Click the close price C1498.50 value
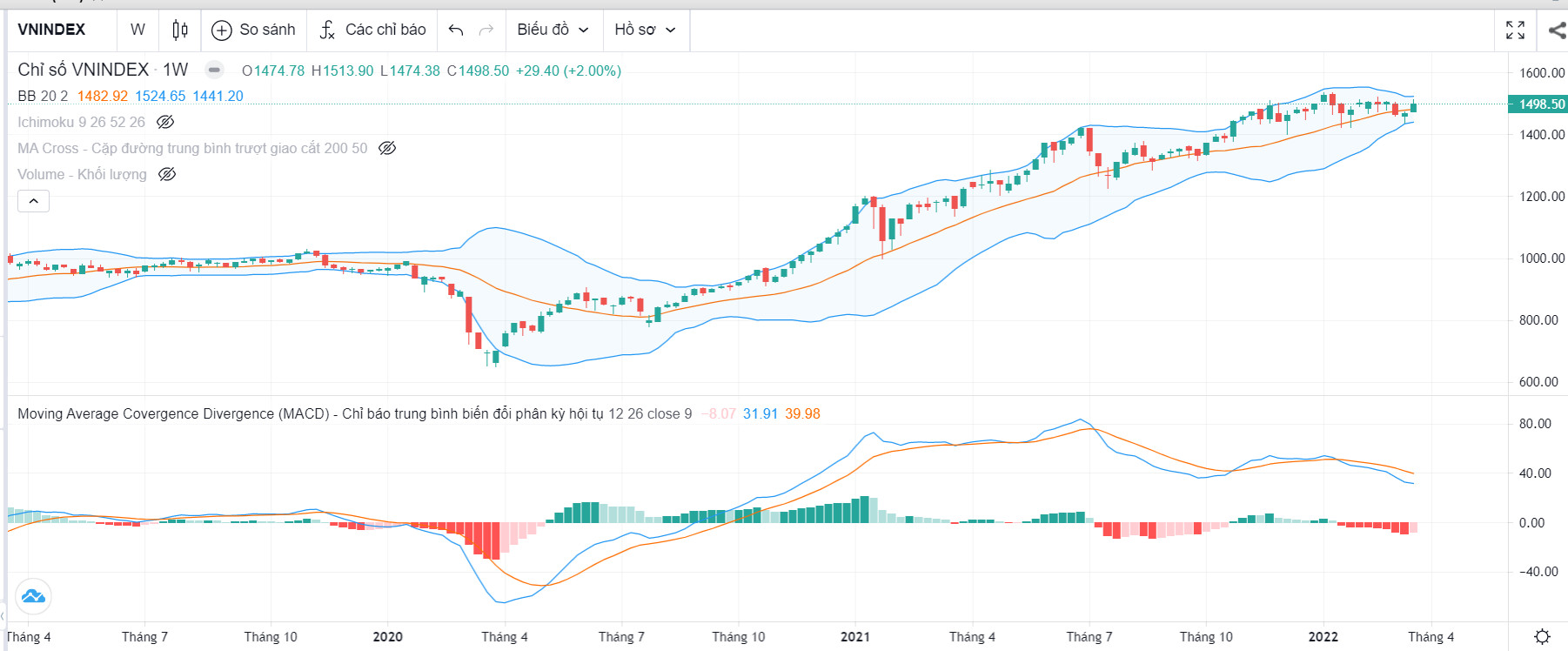Image resolution: width=1568 pixels, height=651 pixels. click(x=478, y=70)
